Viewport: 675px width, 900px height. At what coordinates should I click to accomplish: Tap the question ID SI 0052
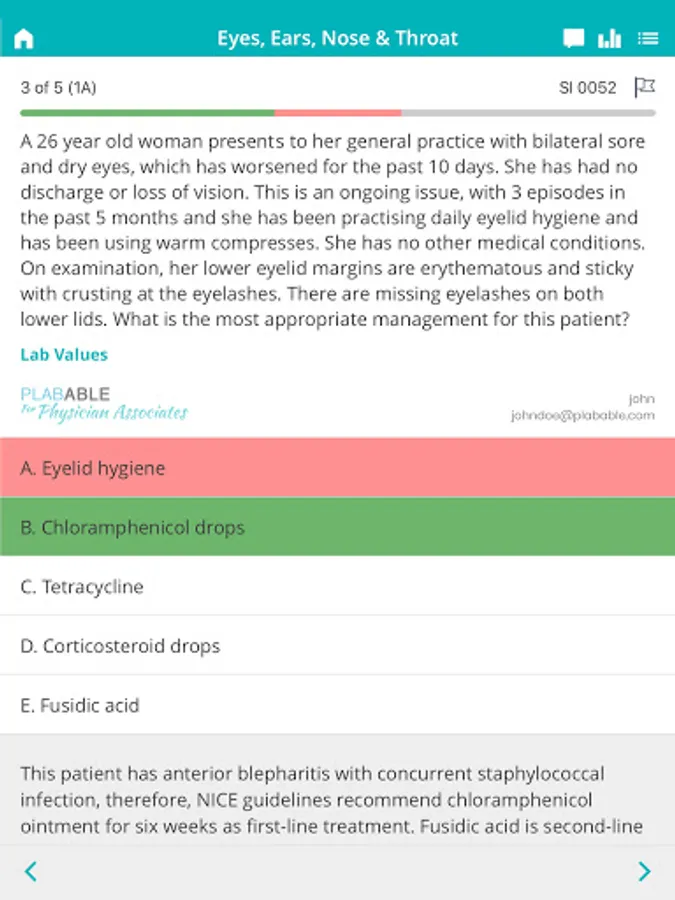[x=587, y=88]
